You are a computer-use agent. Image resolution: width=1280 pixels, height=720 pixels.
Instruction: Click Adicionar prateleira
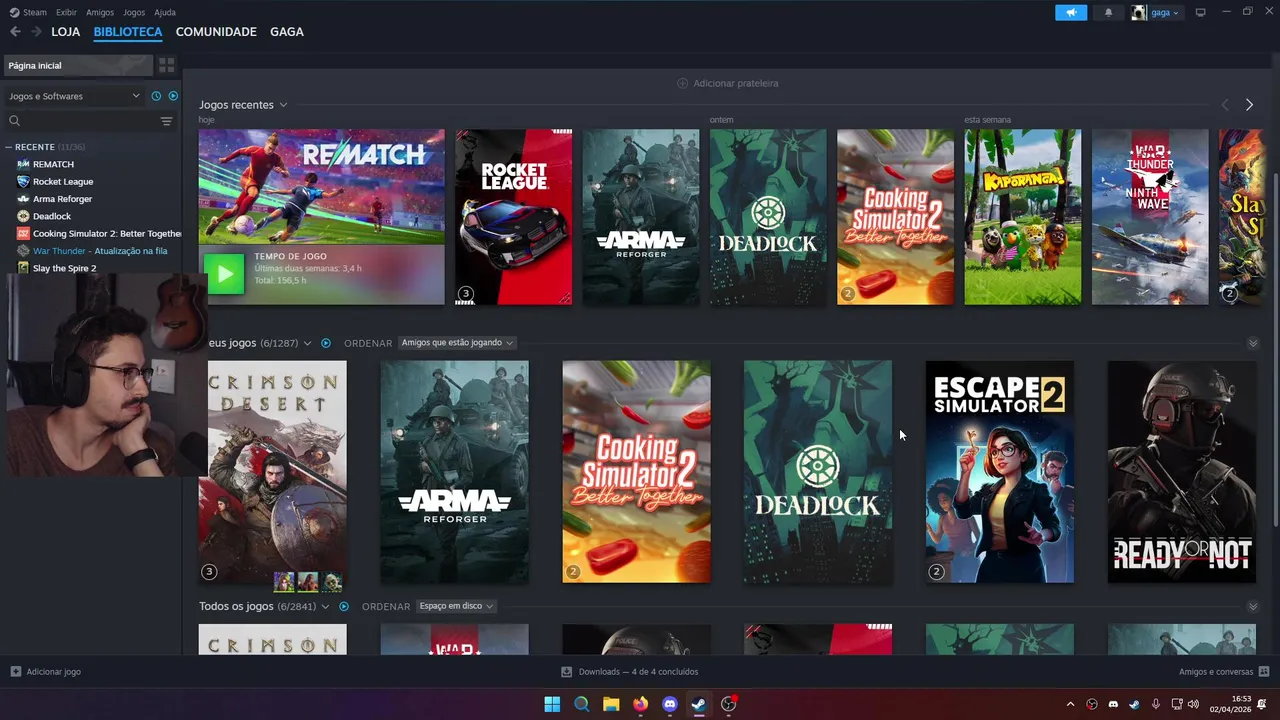(727, 83)
